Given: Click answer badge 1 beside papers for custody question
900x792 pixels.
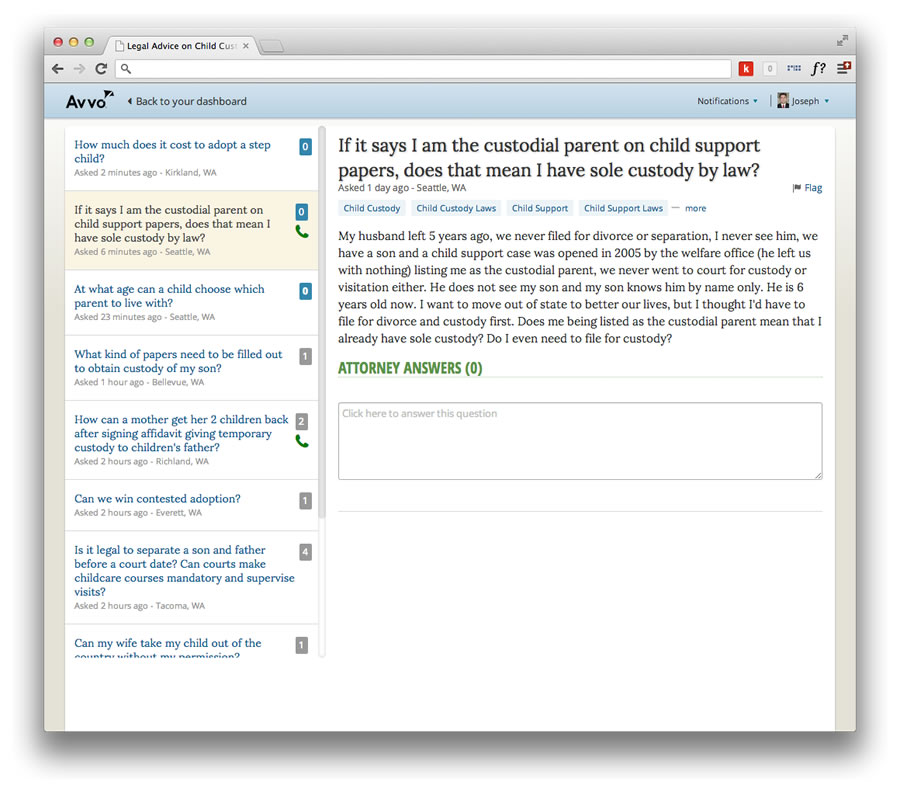Looking at the screenshot, I should pos(305,356).
